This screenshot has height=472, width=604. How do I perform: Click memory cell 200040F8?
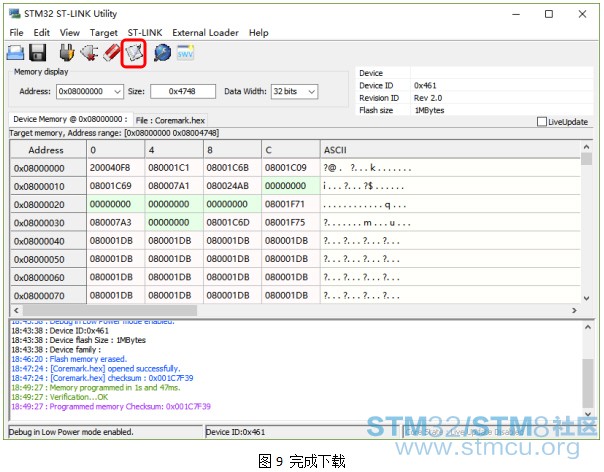point(116,168)
